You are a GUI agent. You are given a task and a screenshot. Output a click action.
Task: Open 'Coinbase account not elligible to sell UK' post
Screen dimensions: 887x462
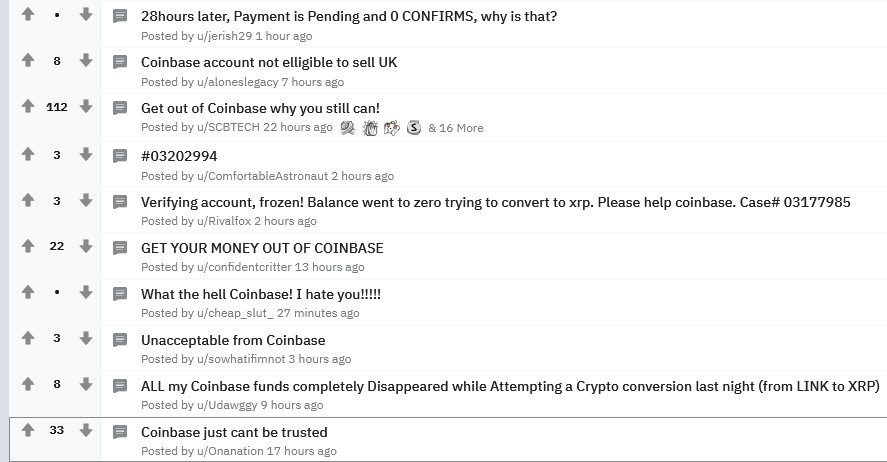click(x=269, y=62)
